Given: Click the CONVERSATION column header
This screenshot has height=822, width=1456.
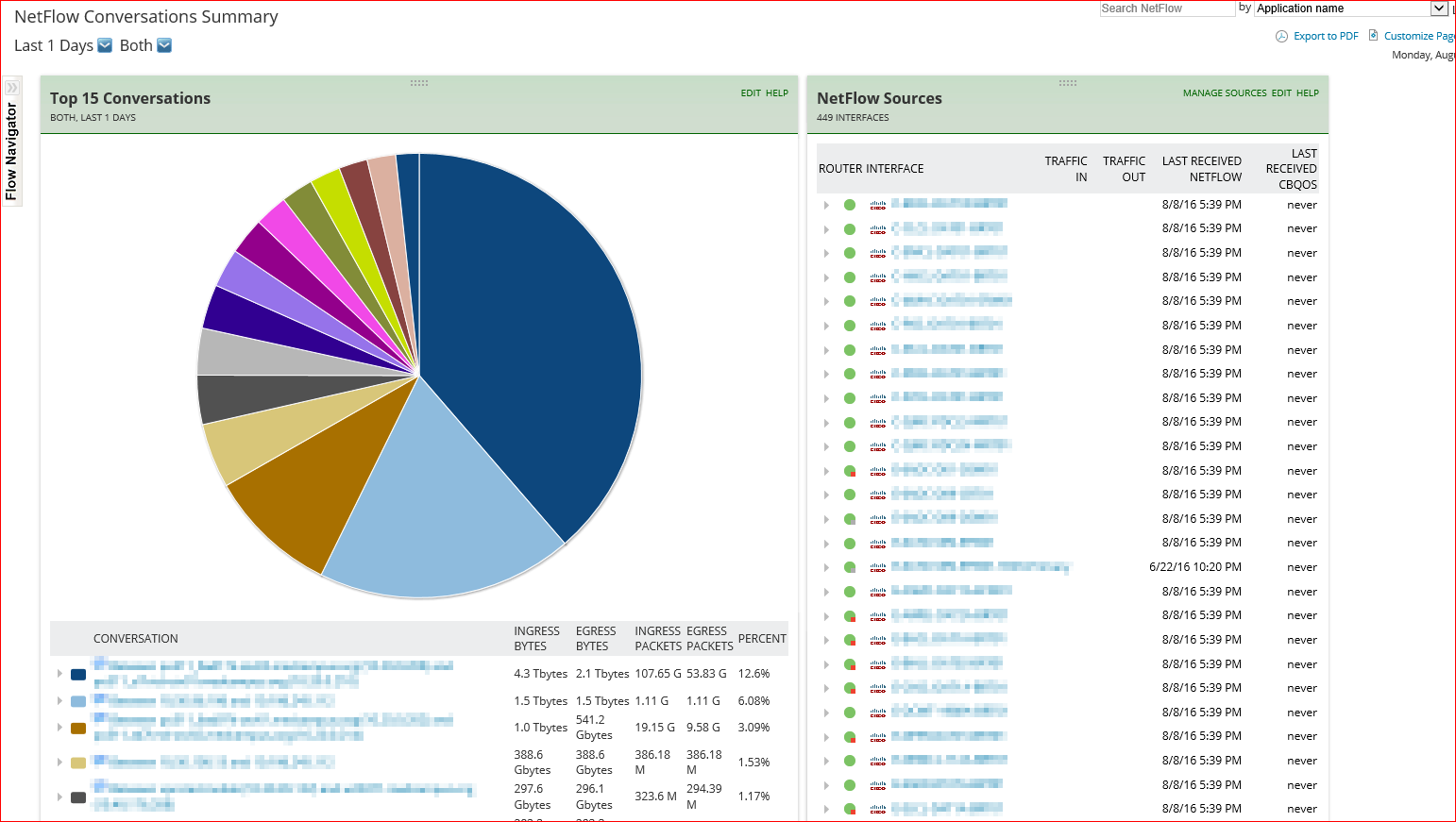Looking at the screenshot, I should click(x=136, y=639).
